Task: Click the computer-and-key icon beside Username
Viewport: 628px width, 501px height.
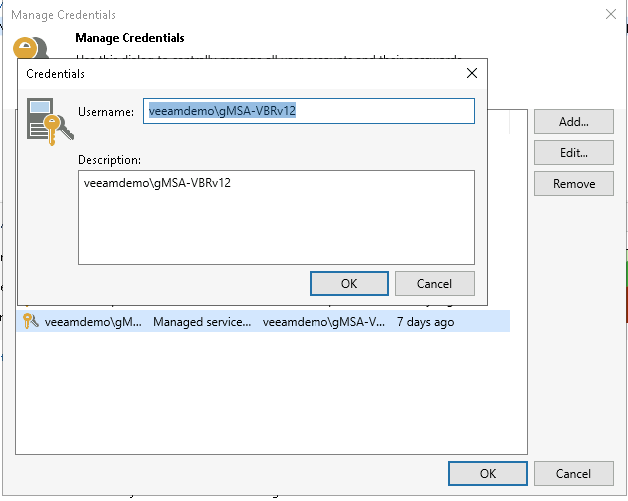Action: [47, 121]
